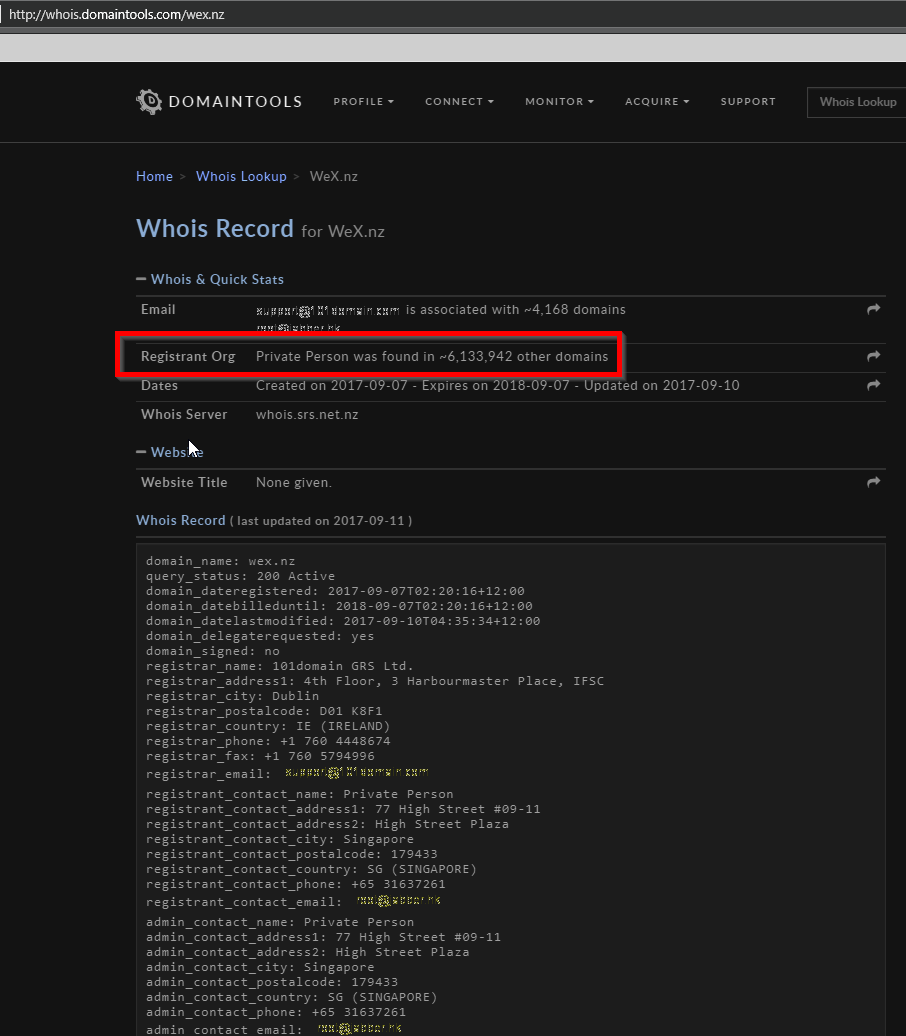Viewport: 906px width, 1036px height.
Task: Collapse the Website section
Action: pos(170,452)
